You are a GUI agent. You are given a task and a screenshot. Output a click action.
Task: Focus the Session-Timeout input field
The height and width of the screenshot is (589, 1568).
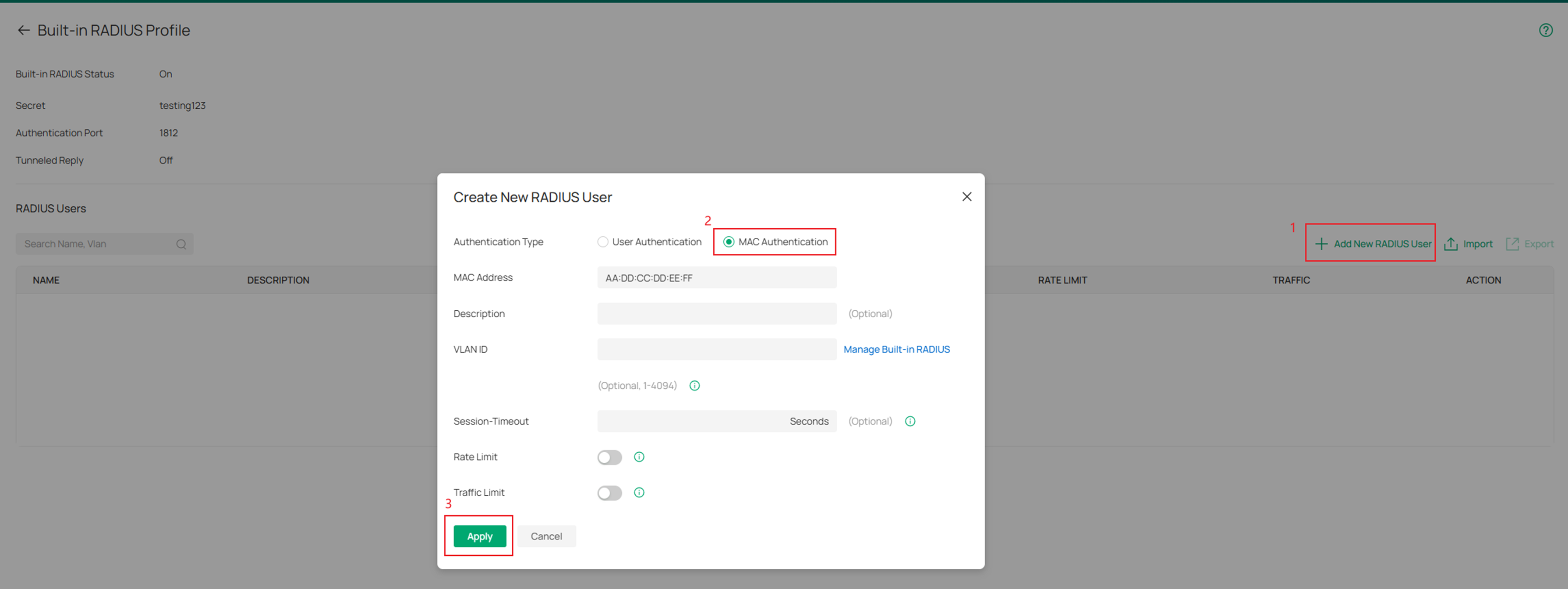tap(717, 422)
